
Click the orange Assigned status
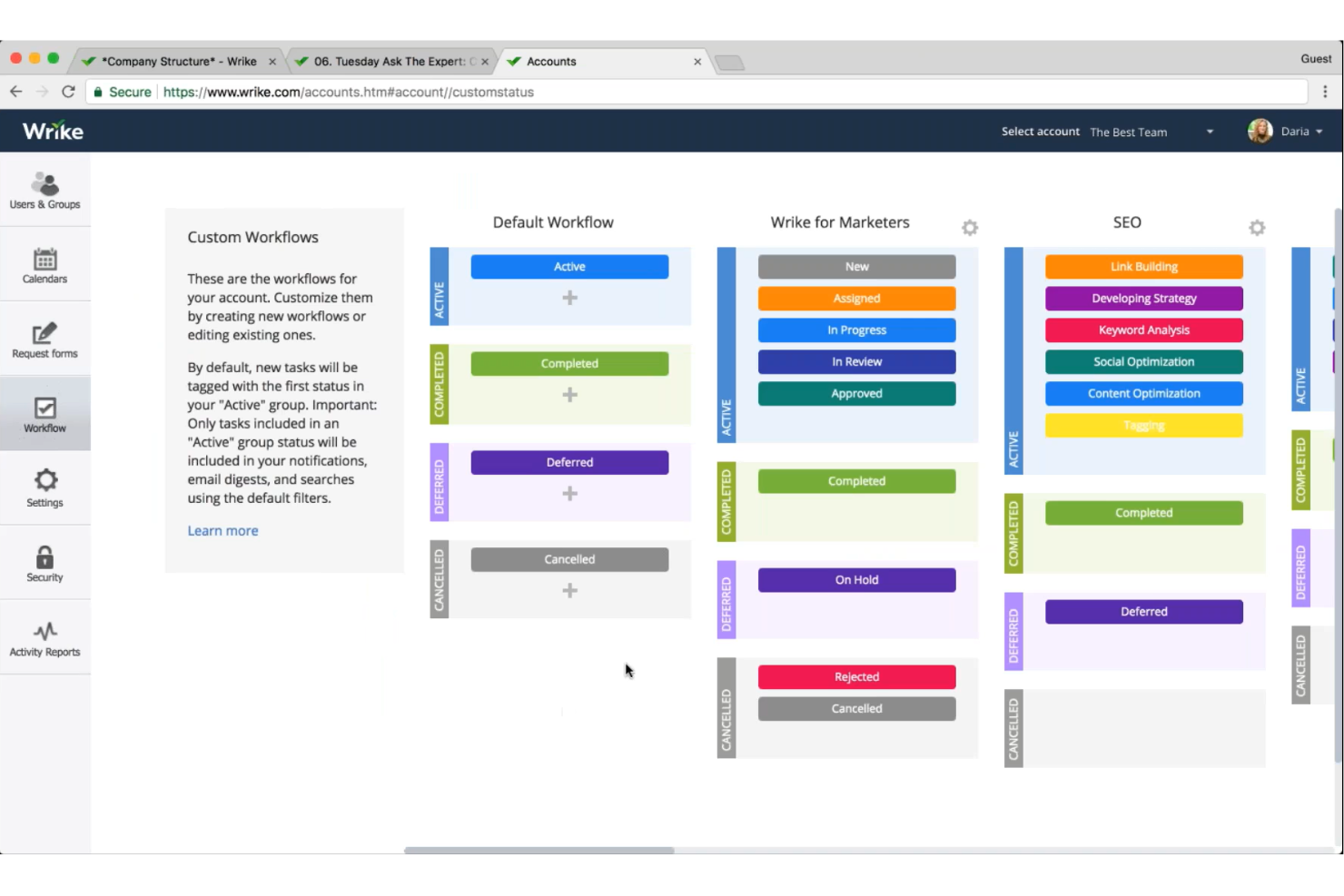856,299
